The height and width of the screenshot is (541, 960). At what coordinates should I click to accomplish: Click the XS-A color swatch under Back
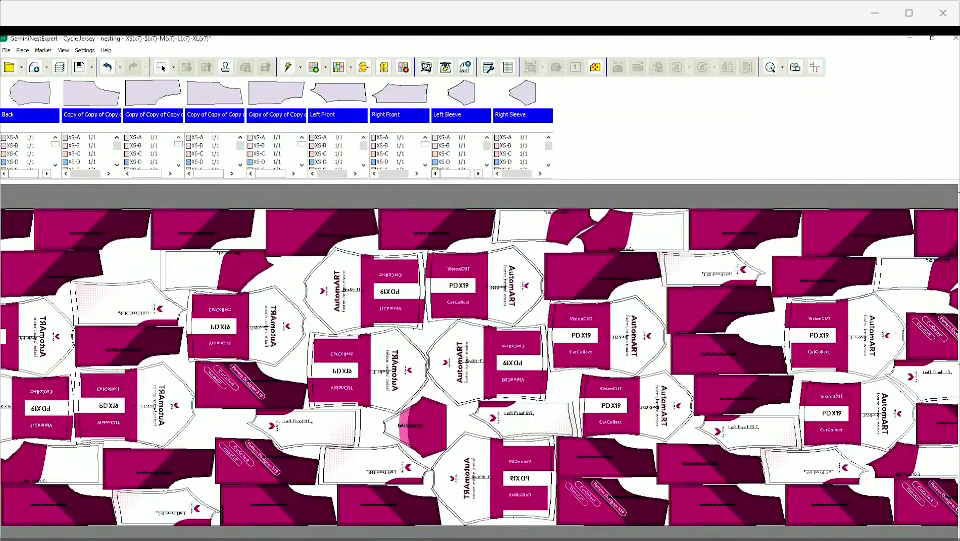(x=4, y=138)
